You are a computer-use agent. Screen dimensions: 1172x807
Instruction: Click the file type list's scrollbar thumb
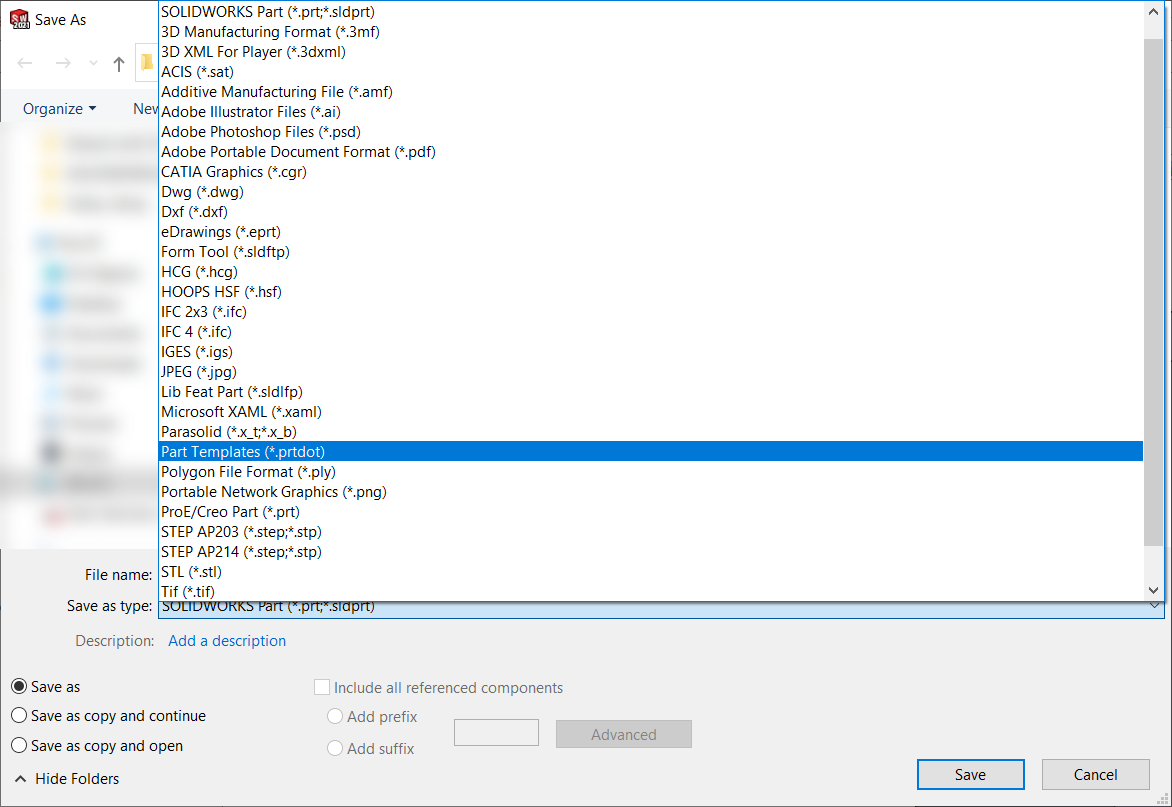(x=1153, y=290)
